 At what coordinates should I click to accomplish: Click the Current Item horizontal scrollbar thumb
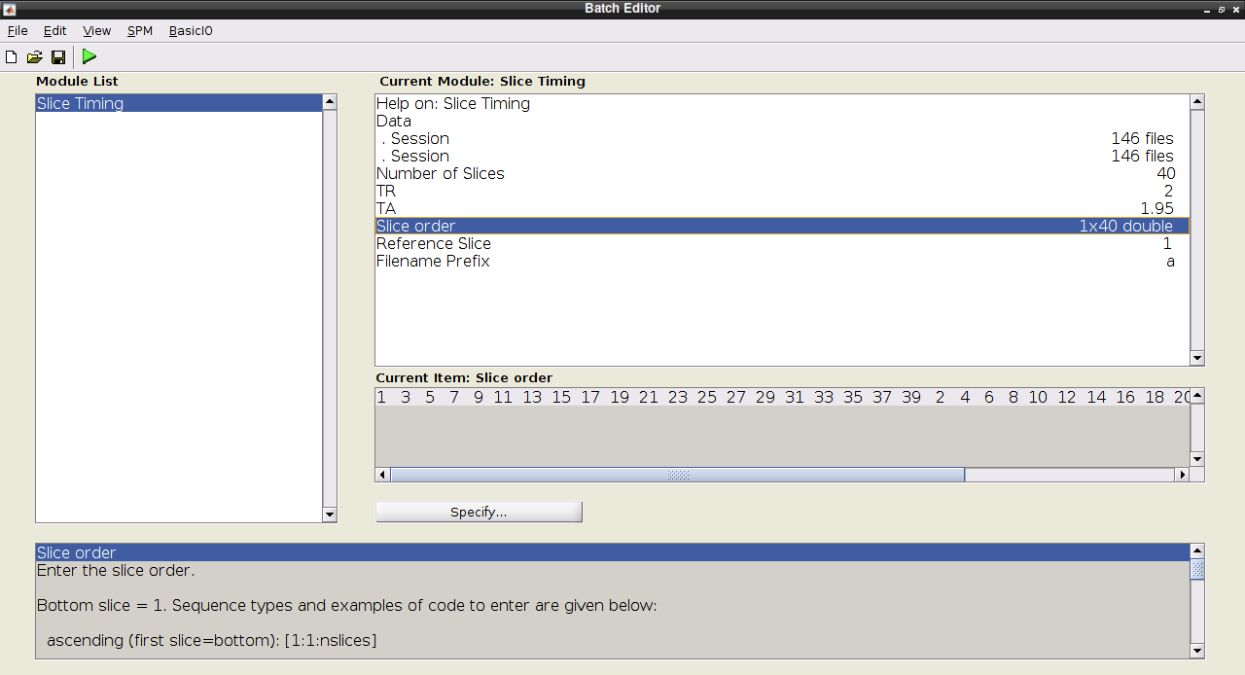pos(677,475)
